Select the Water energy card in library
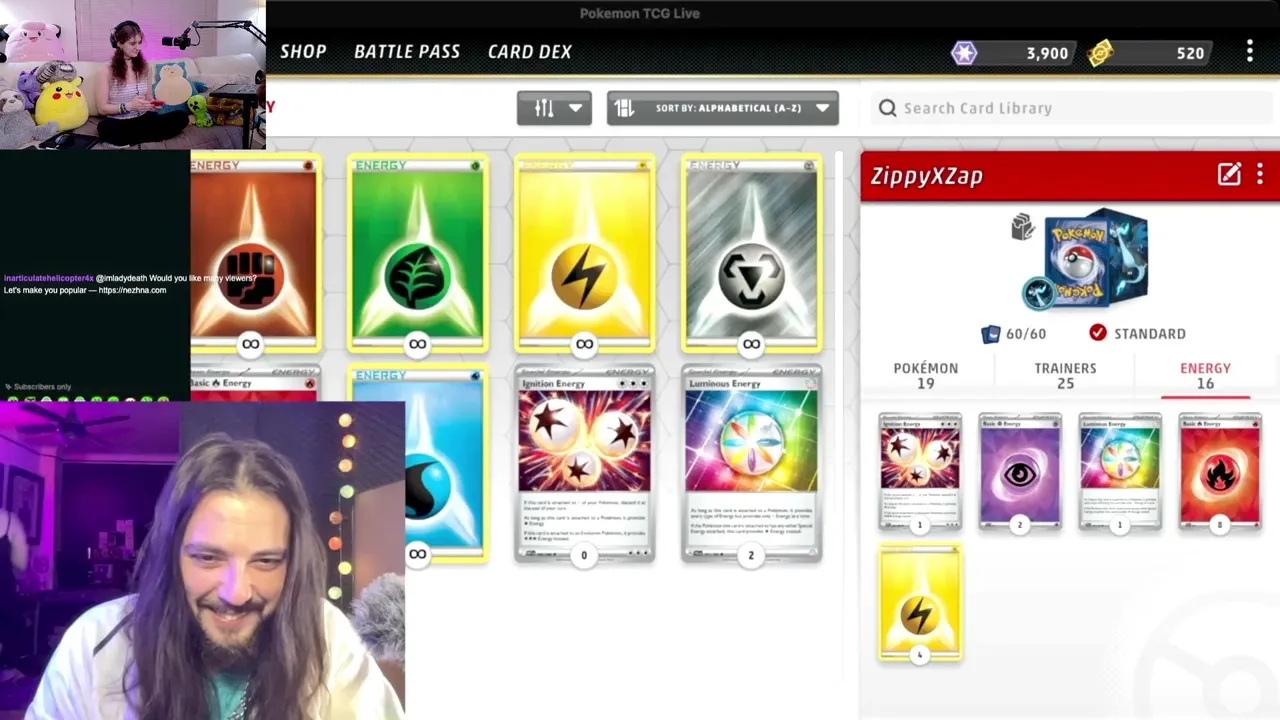This screenshot has height=720, width=1280. 446,463
